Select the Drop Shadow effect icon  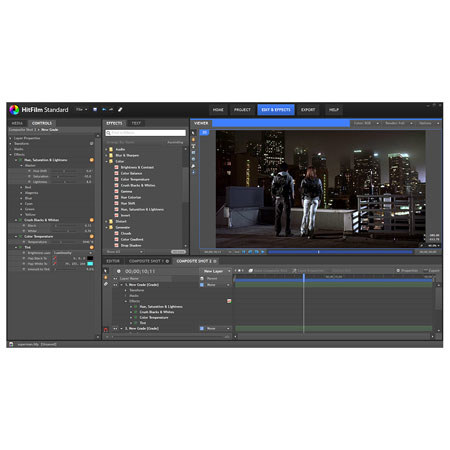point(117,245)
